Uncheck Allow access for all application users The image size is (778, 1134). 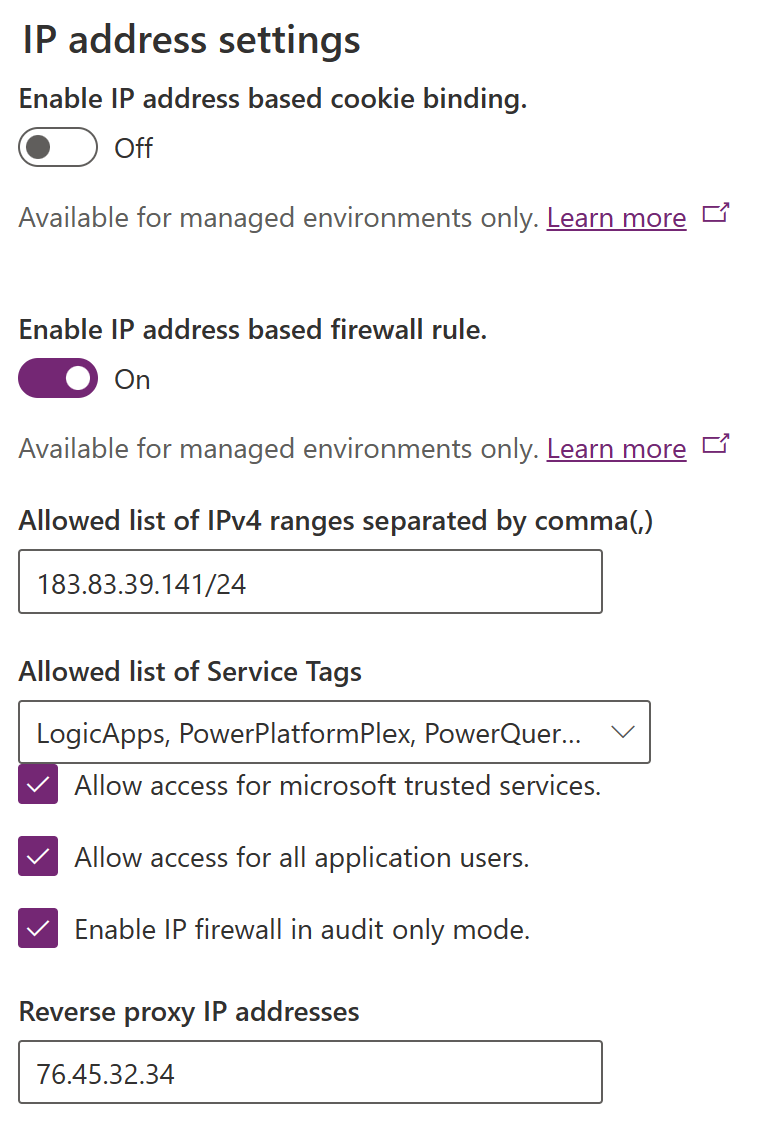pos(38,857)
